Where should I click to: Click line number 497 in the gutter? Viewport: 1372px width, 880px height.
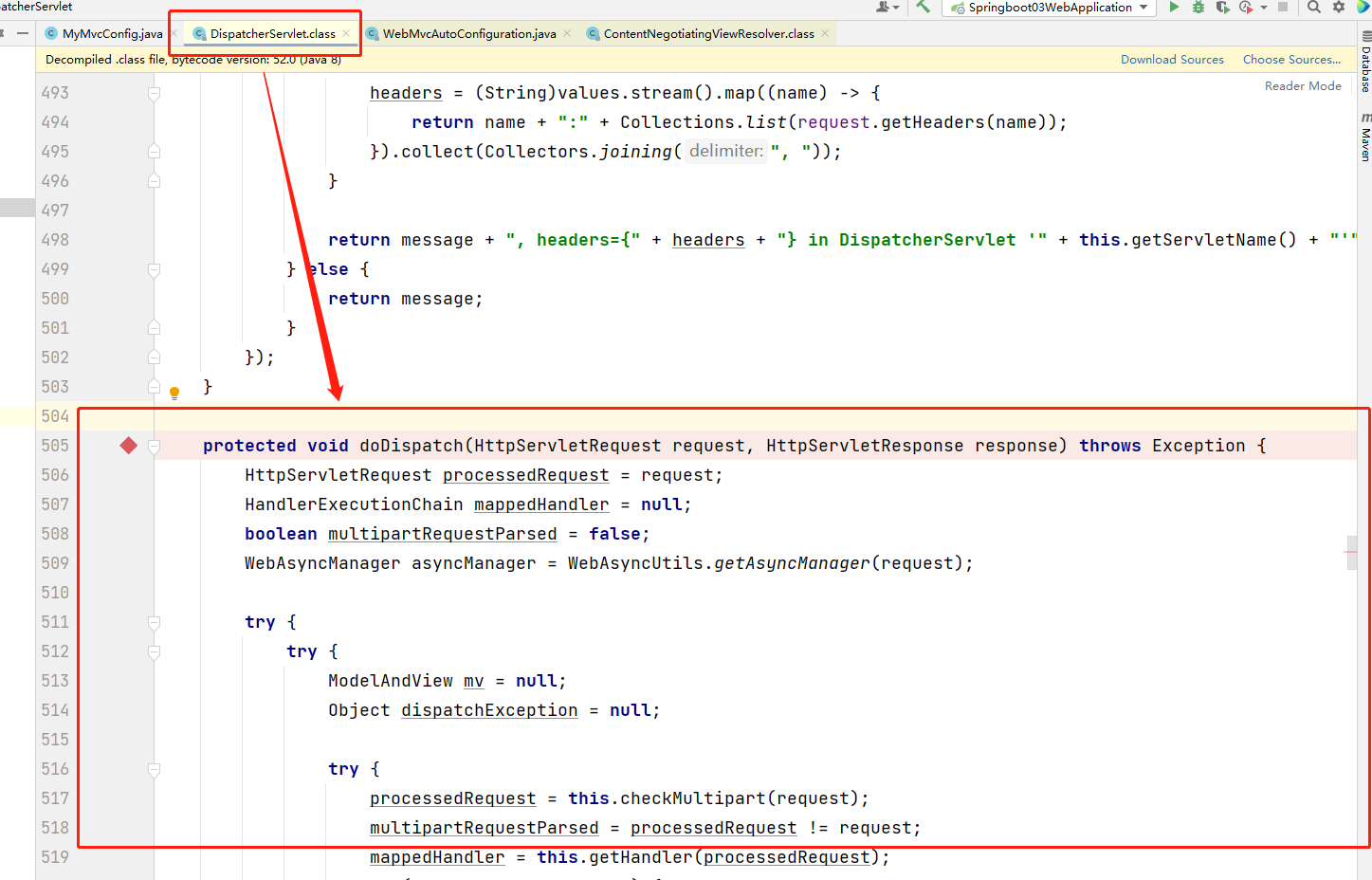(x=55, y=211)
